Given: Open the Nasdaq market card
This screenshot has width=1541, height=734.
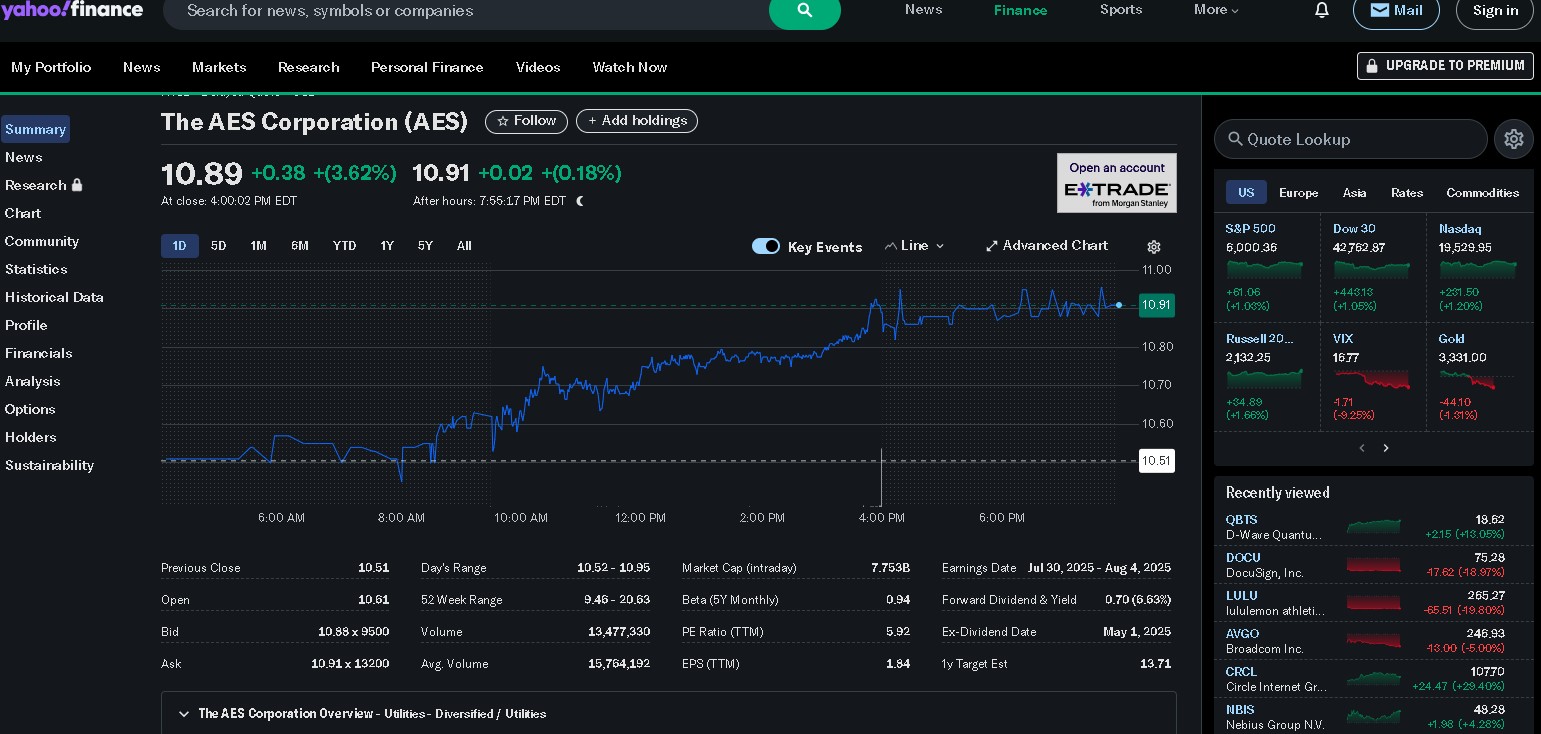Looking at the screenshot, I should tap(1480, 267).
